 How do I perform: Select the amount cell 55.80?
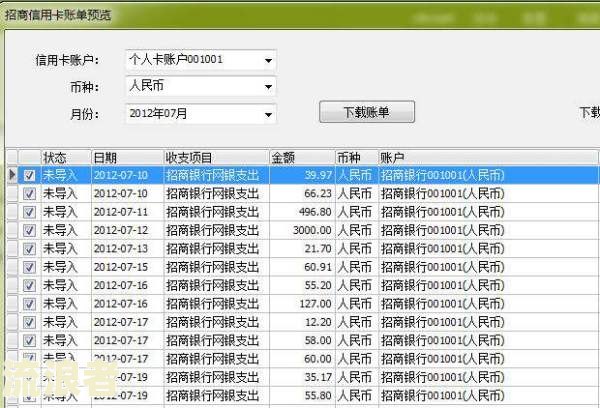[302, 396]
